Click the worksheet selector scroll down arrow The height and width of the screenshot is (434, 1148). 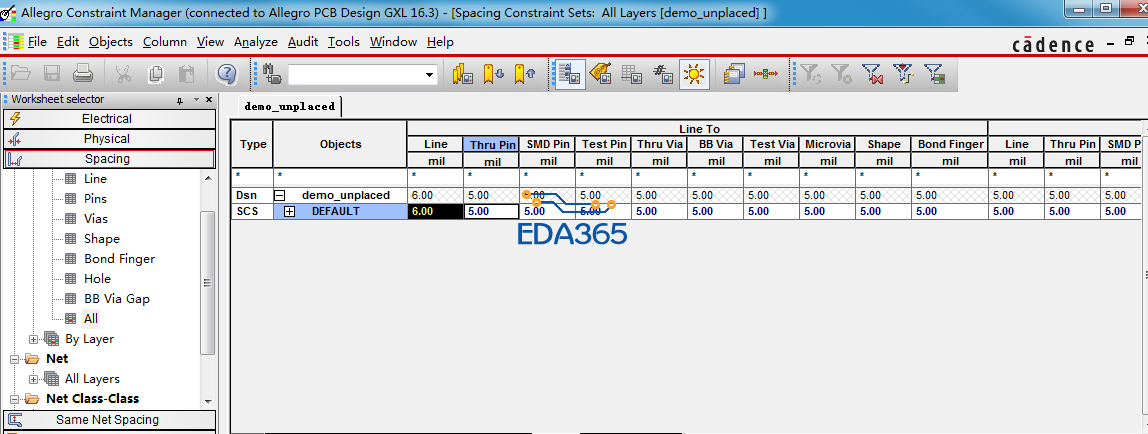coord(208,401)
